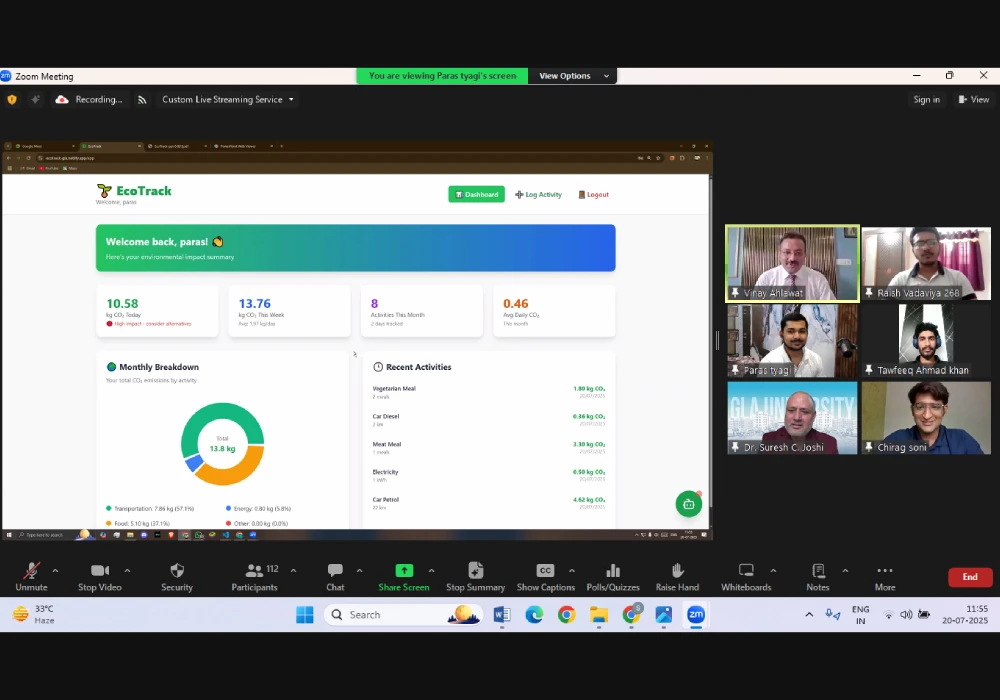1000x700 pixels.
Task: Click the Raise Hand icon
Action: coord(677,571)
